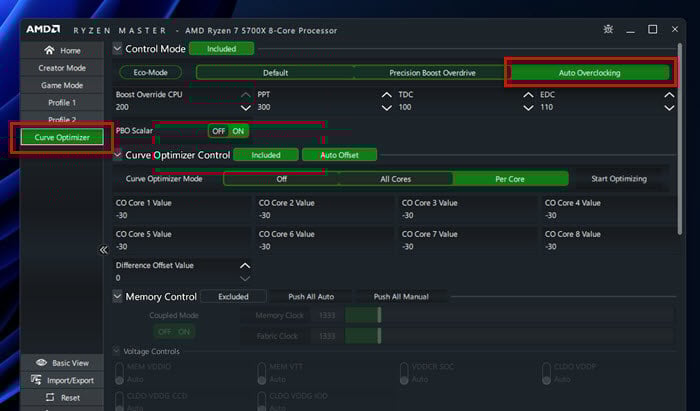Click the Basic View eye icon
Viewport: 700px width, 411px height.
click(41, 362)
